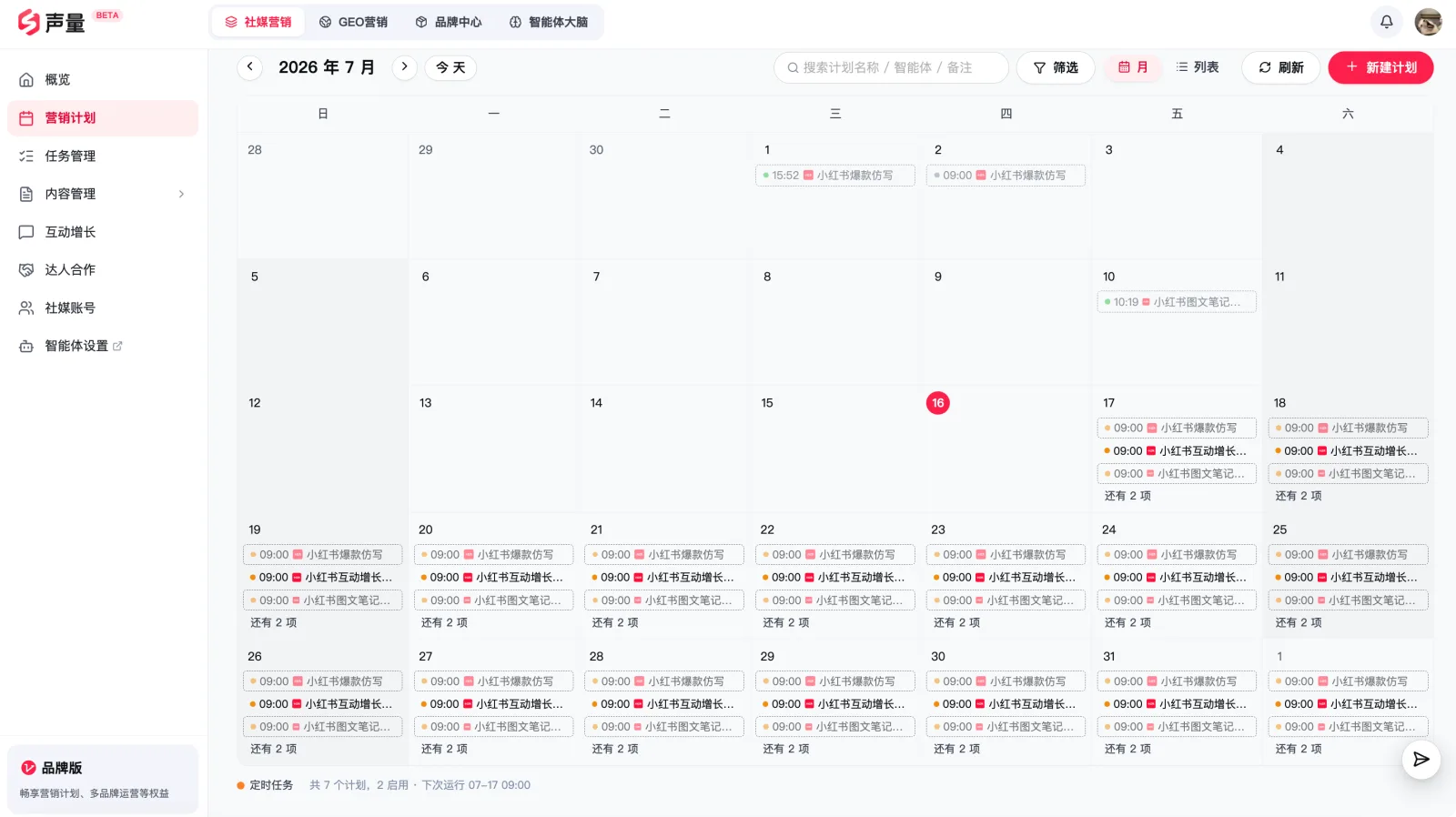The image size is (1456, 817).
Task: Open 互动增长 in the sidebar
Action: pyautogui.click(x=103, y=232)
